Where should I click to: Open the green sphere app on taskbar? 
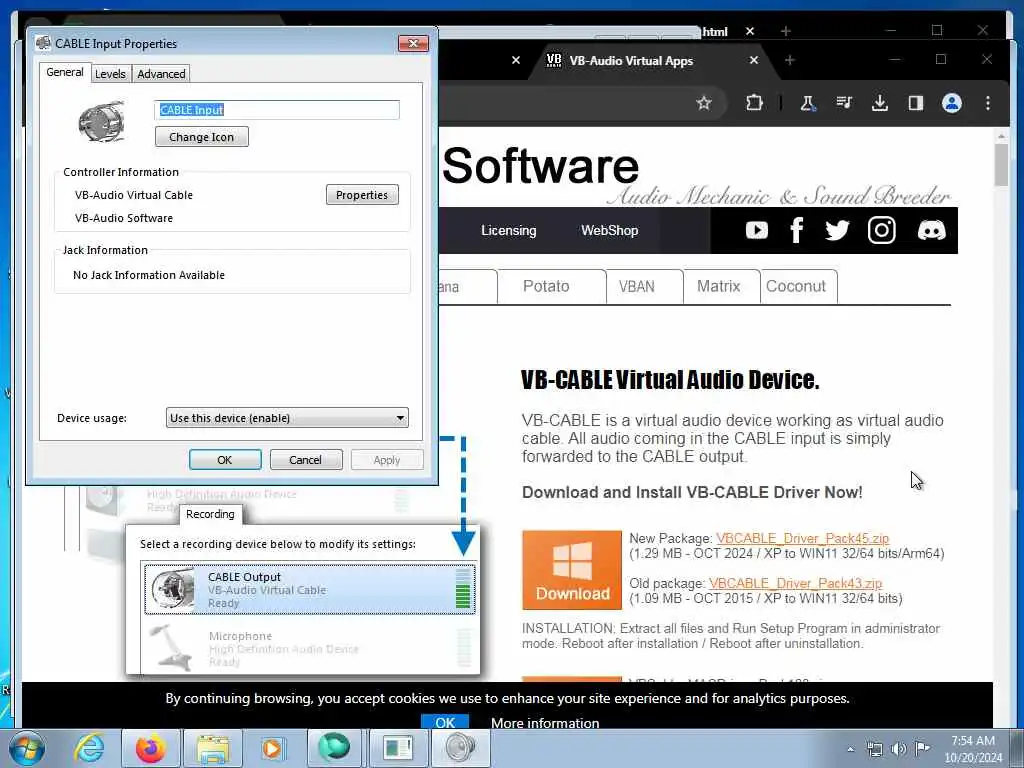(x=334, y=748)
